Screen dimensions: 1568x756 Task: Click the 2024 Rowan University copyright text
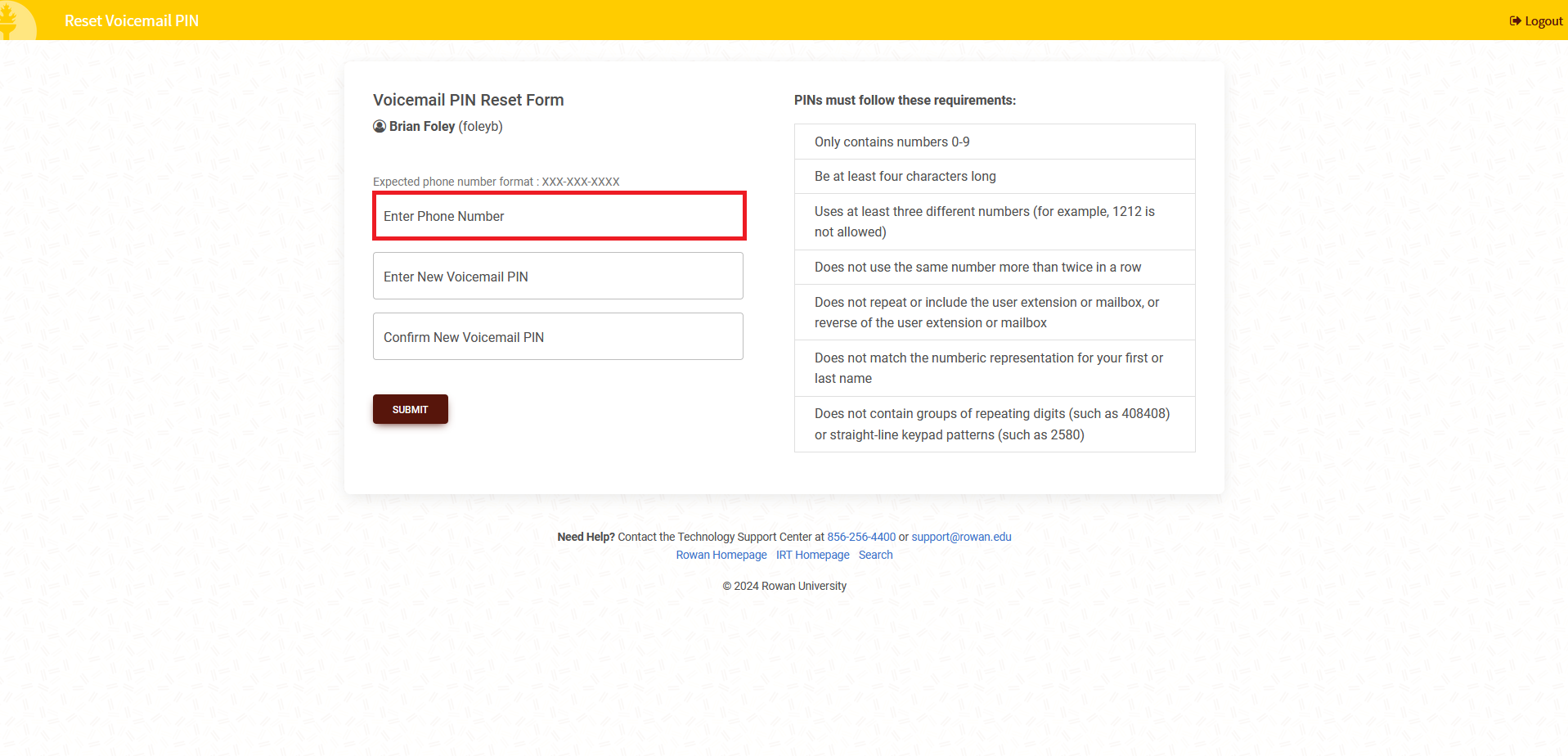[784, 586]
